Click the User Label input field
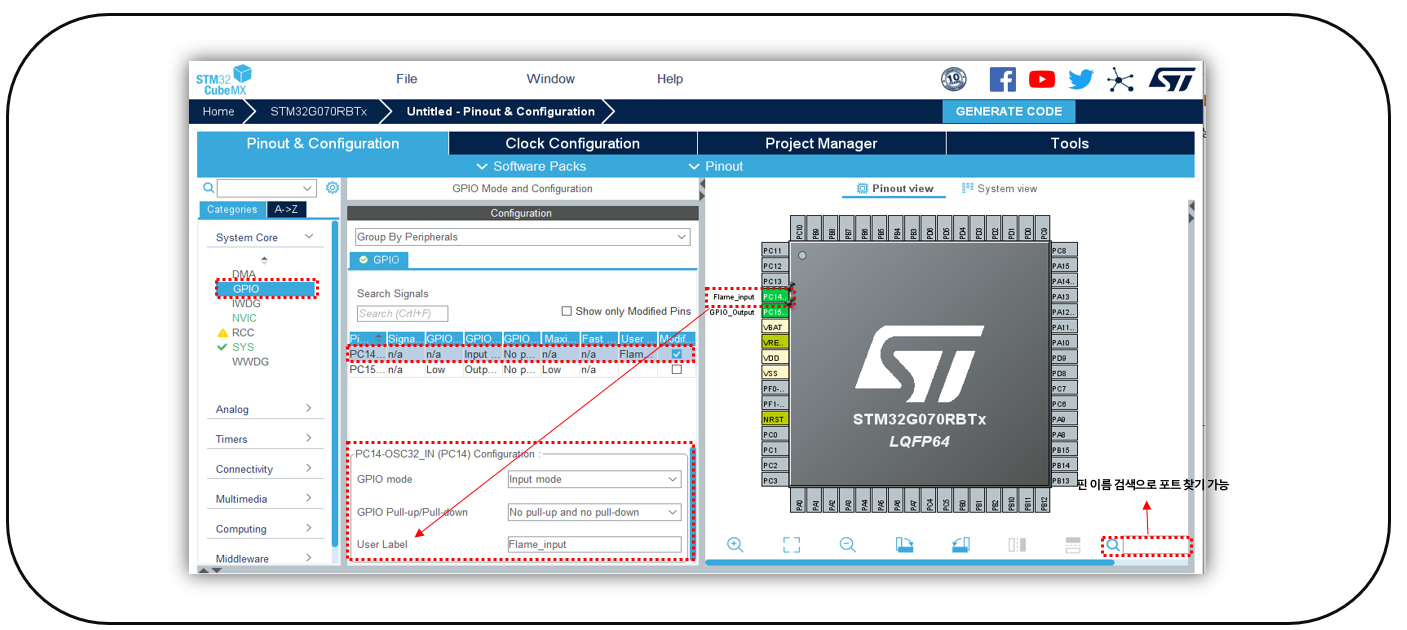1407x630 pixels. [595, 545]
